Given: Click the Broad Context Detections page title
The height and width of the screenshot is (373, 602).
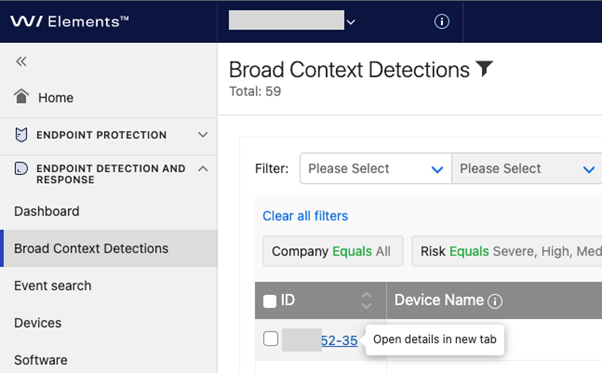Looking at the screenshot, I should tap(349, 70).
